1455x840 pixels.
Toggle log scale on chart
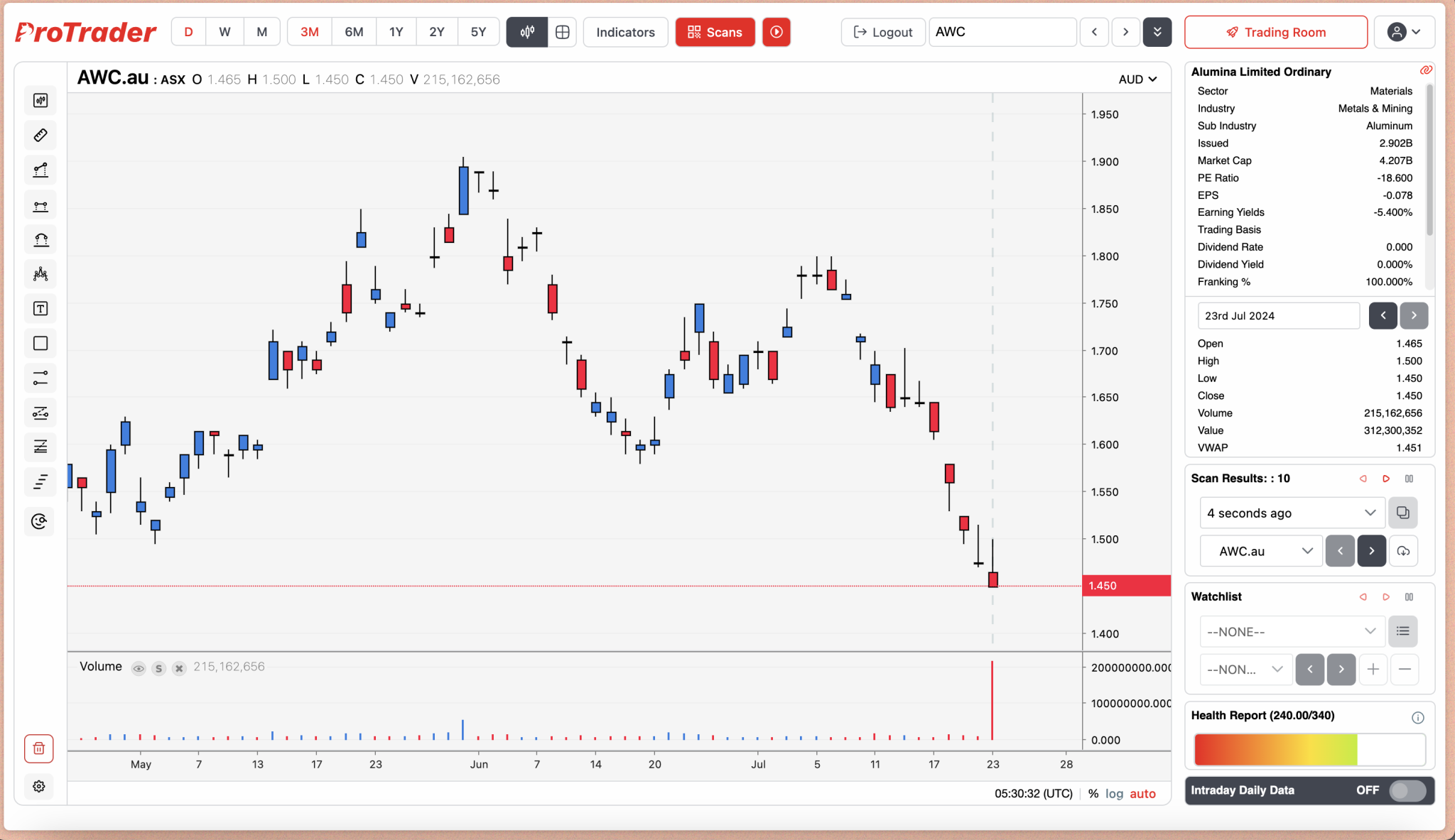click(x=1114, y=793)
